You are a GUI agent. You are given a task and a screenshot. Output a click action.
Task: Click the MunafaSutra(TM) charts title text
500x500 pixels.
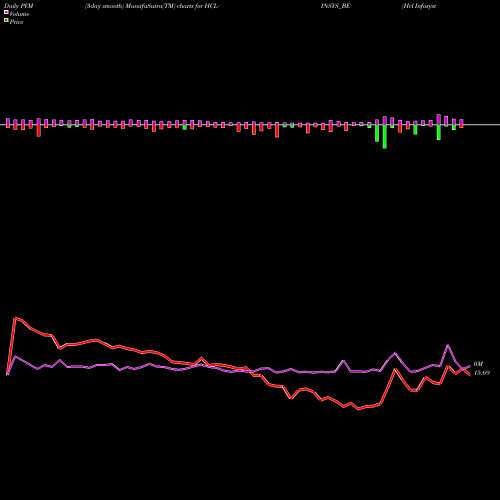coord(152,6)
